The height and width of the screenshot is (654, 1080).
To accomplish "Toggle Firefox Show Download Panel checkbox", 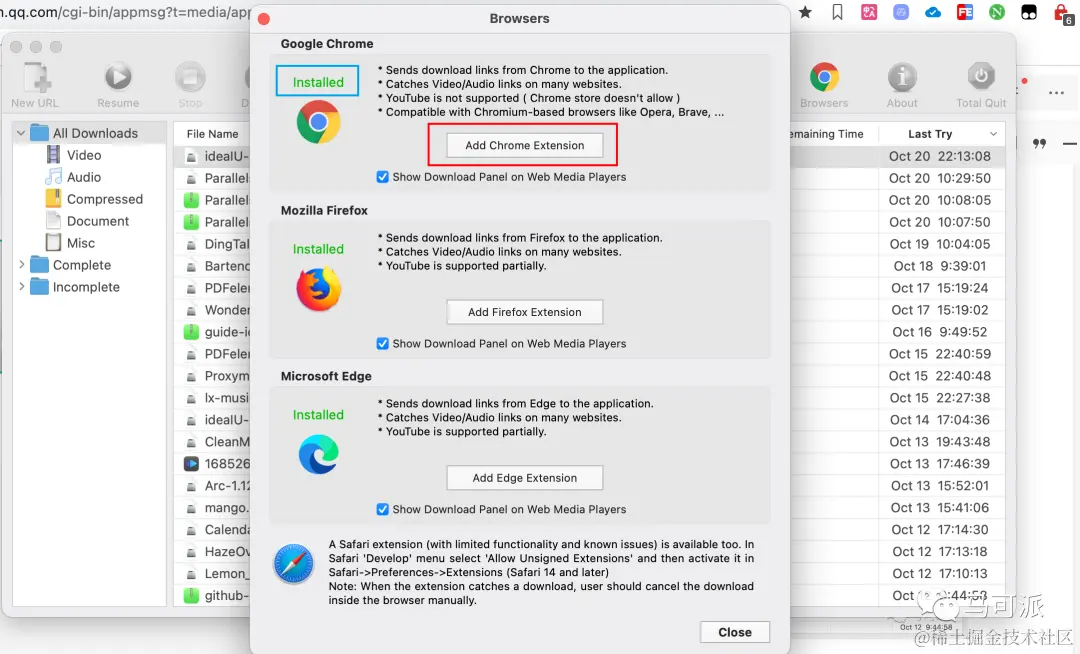I will (382, 344).
